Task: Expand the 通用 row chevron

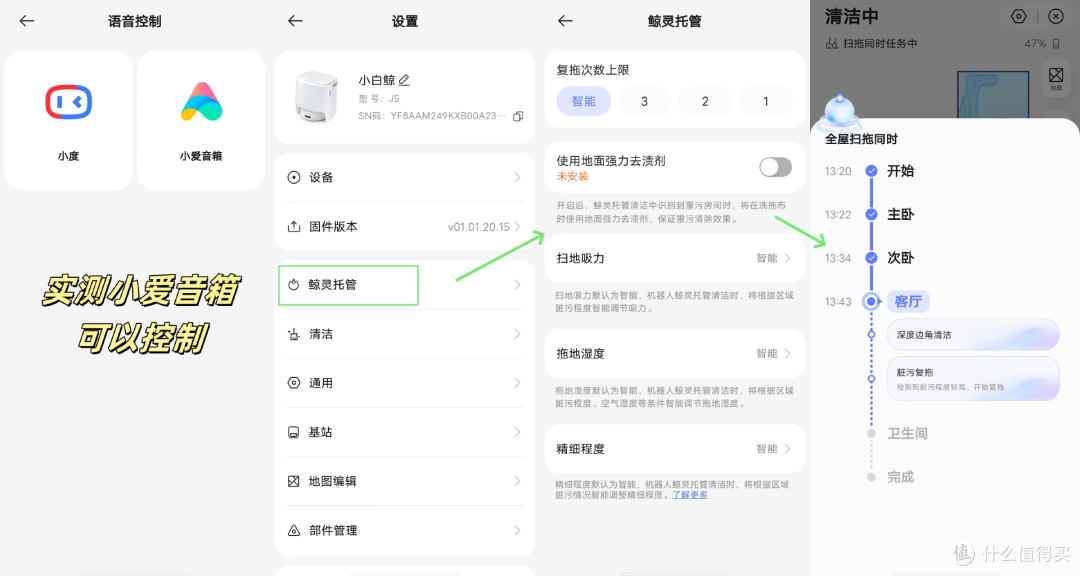Action: (517, 383)
